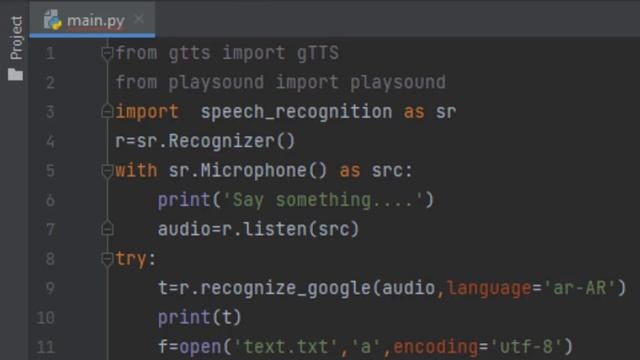Viewport: 640px width, 360px height.
Task: Click 'src:' on line 5
Action: click(392, 171)
